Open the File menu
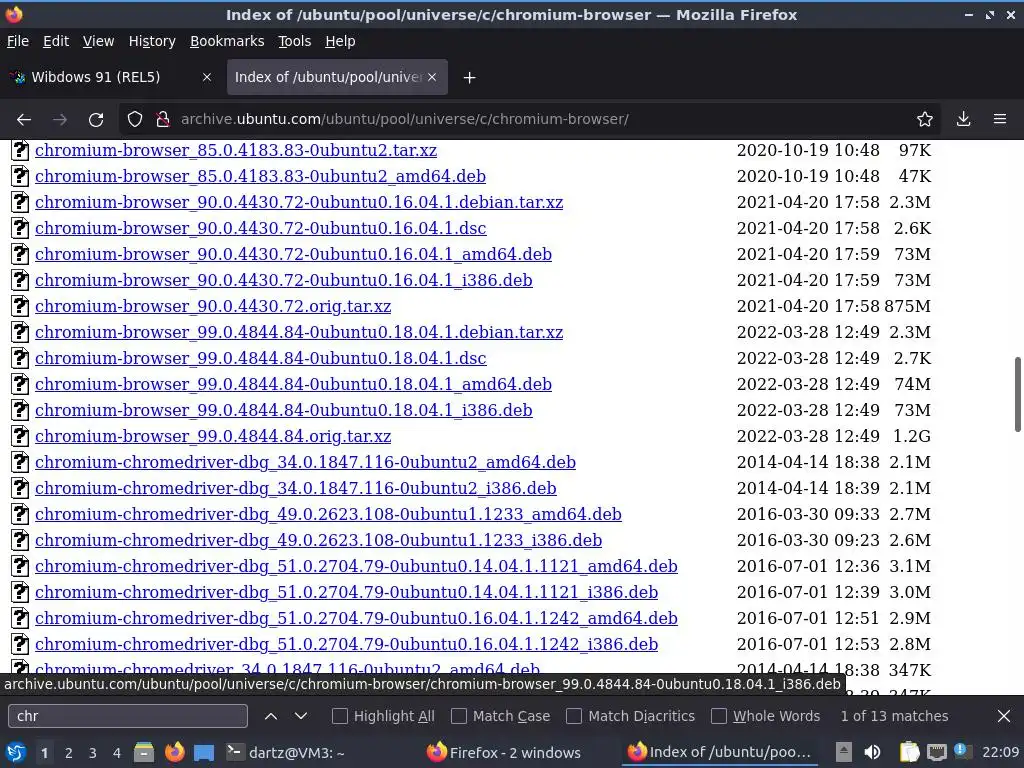Image resolution: width=1024 pixels, height=768 pixels. [18, 41]
